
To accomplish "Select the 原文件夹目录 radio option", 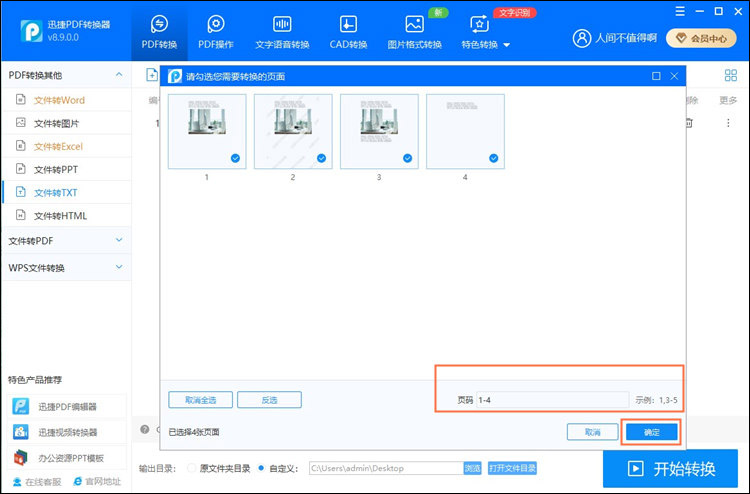I will point(192,468).
